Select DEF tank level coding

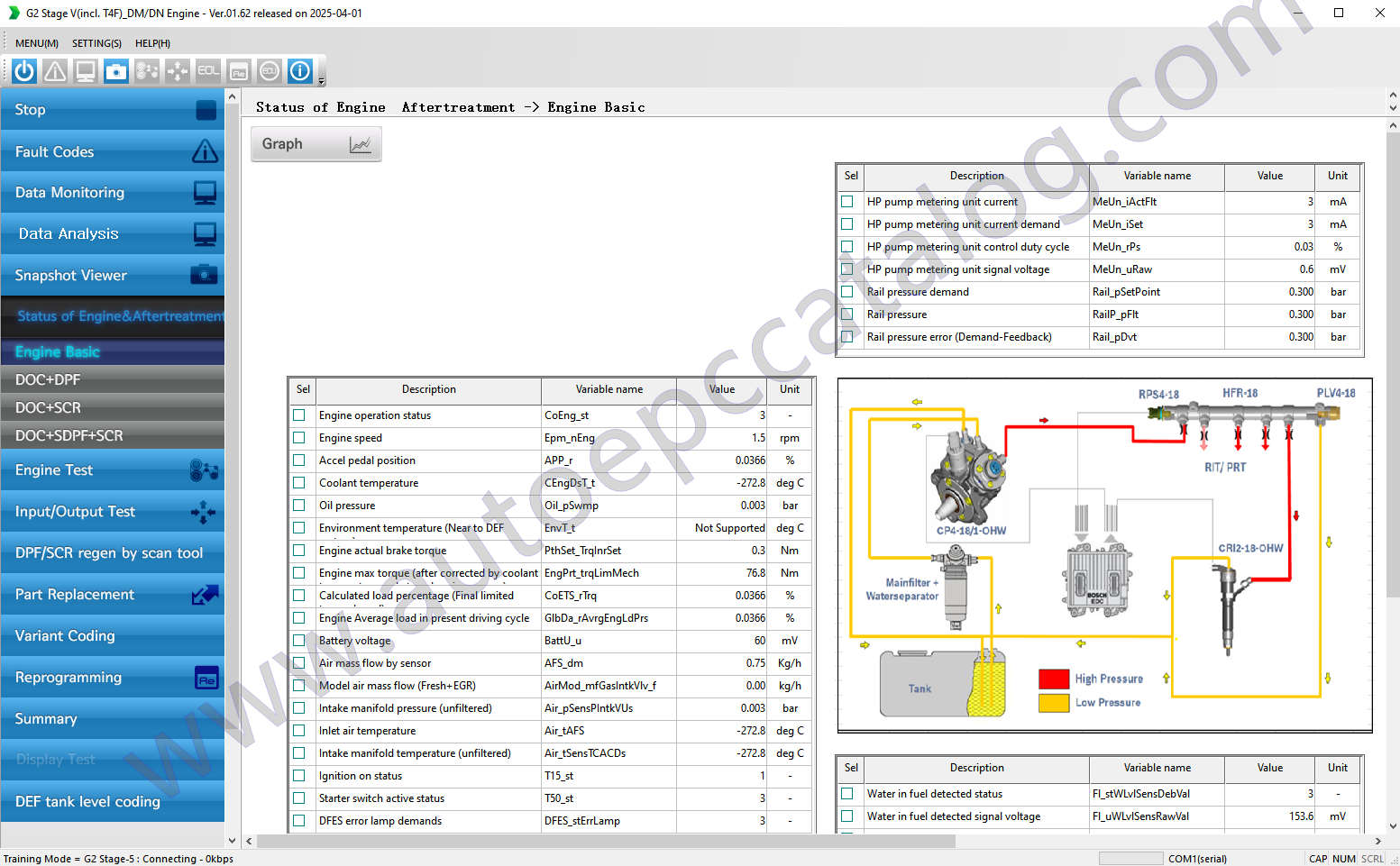click(x=87, y=801)
